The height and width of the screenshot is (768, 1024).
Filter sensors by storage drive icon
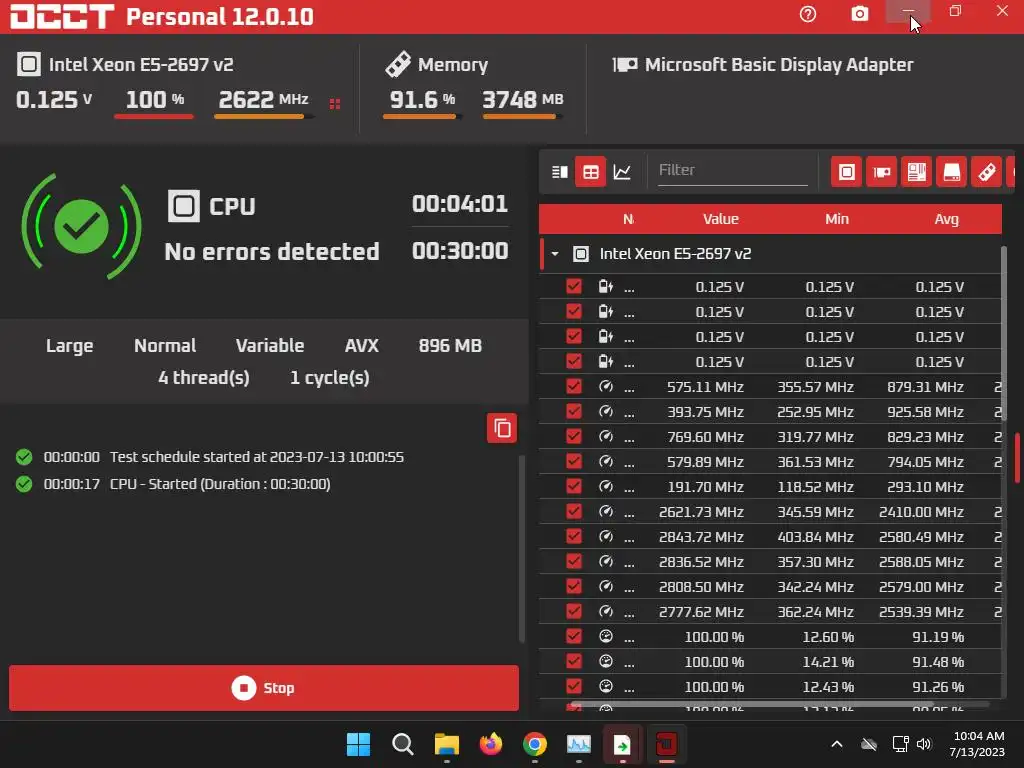point(952,172)
